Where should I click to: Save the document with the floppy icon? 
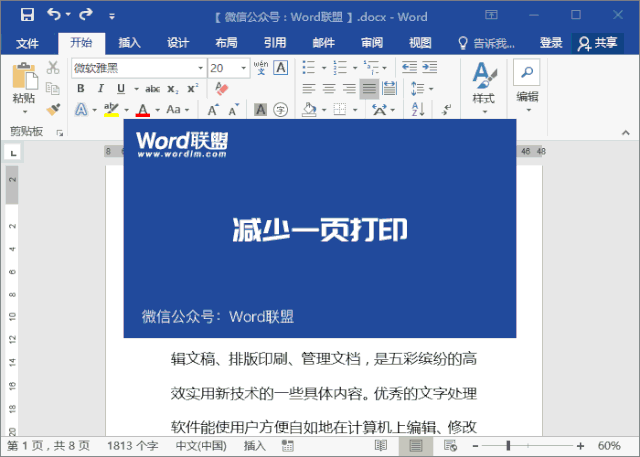coord(27,15)
